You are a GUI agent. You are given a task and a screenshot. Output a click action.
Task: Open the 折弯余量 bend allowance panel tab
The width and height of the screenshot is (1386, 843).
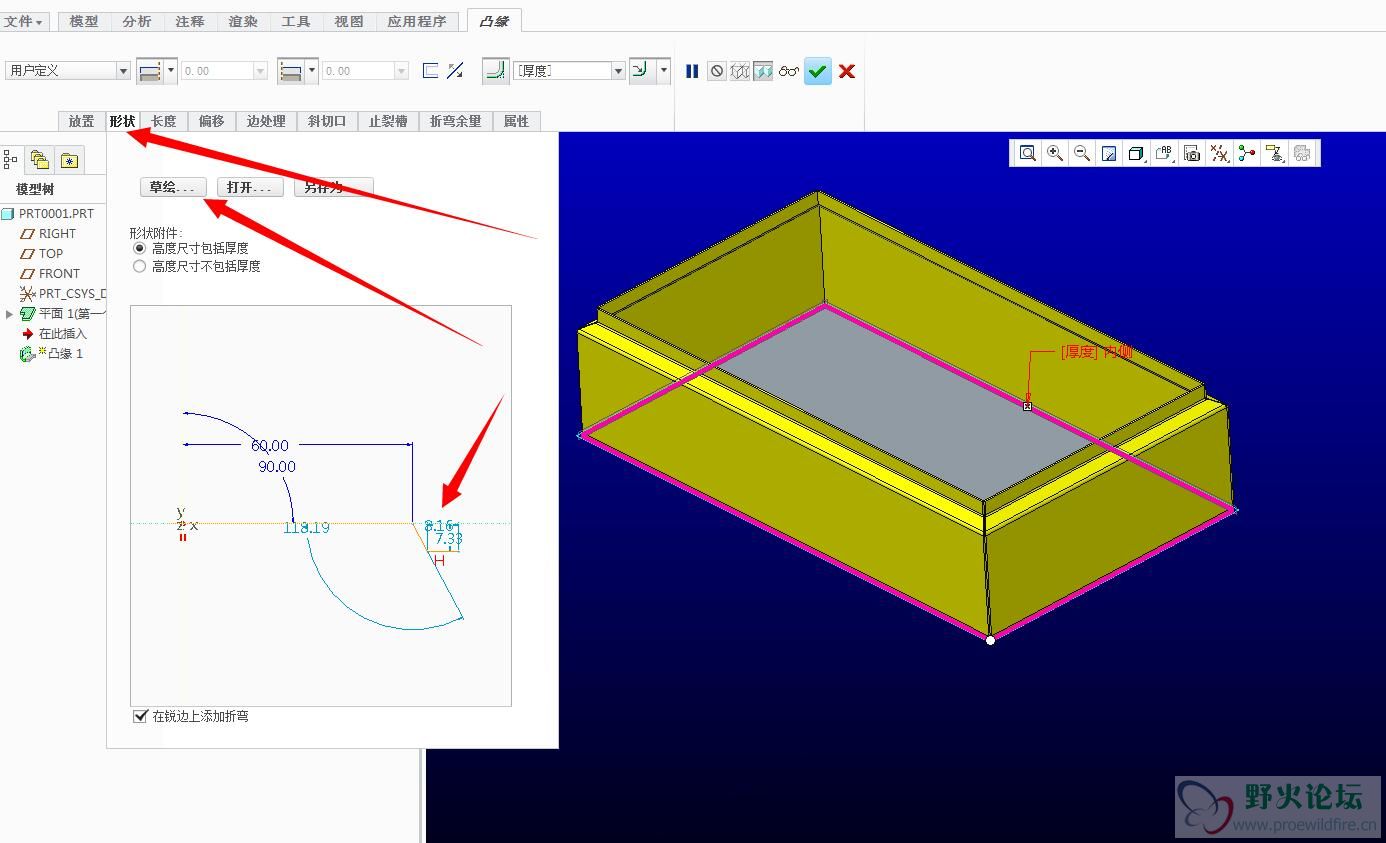[456, 121]
